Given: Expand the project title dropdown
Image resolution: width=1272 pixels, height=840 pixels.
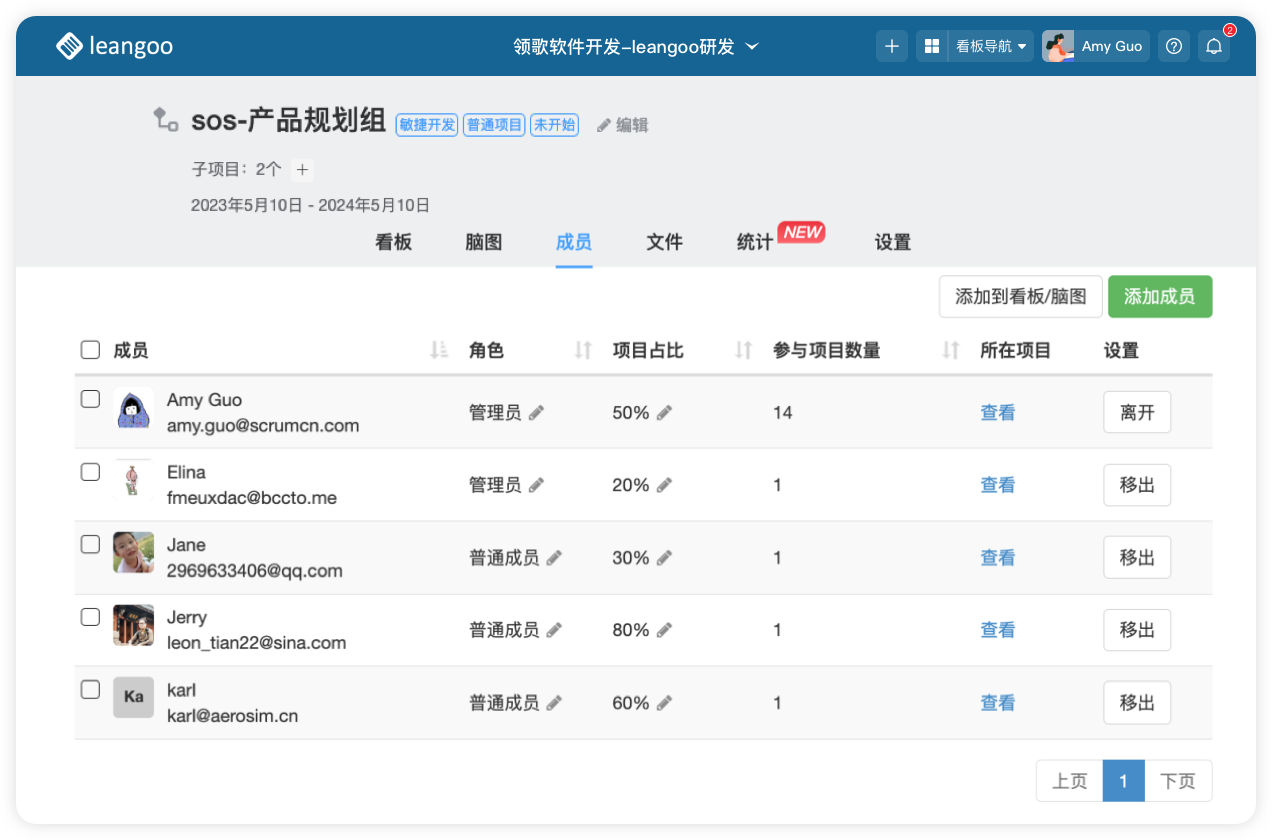Looking at the screenshot, I should coord(753,46).
